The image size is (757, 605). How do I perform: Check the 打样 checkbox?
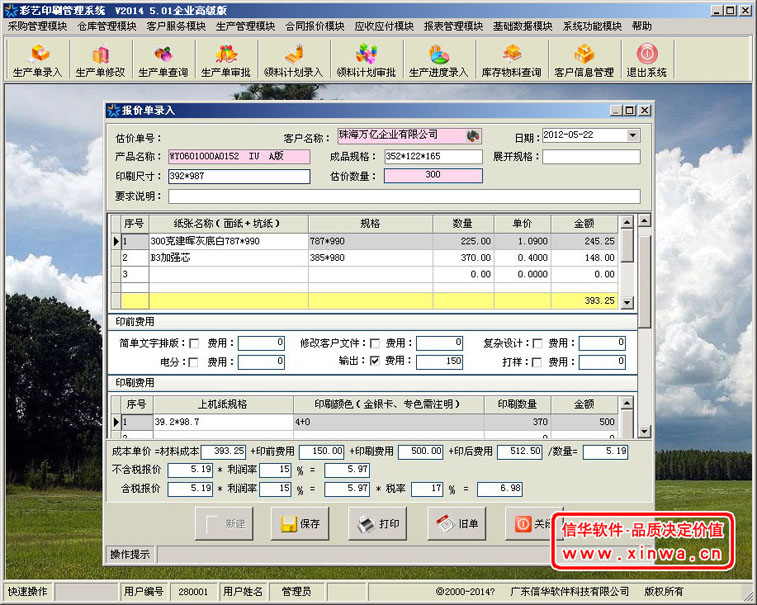[538, 362]
